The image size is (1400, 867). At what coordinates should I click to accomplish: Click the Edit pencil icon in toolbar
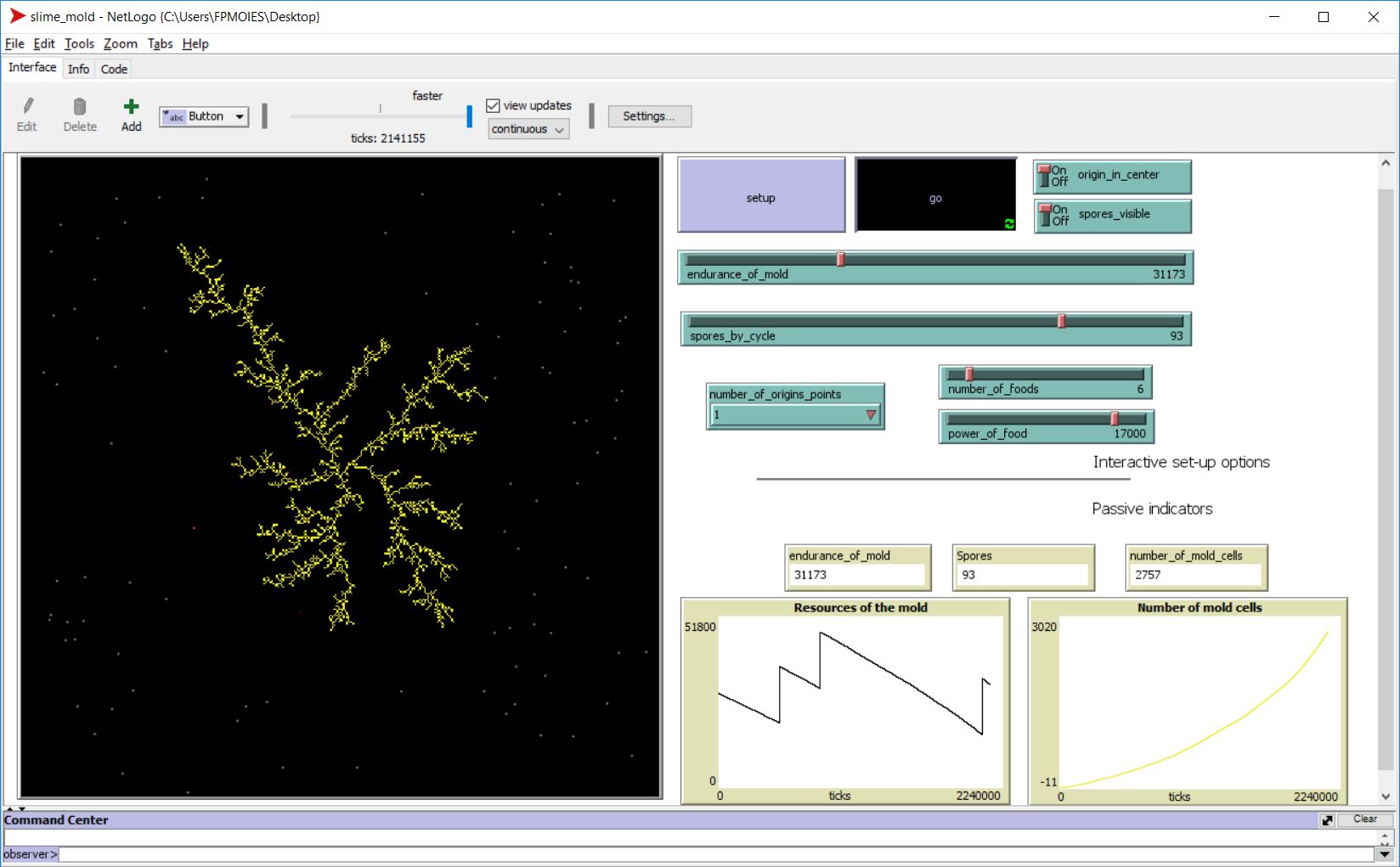click(27, 107)
